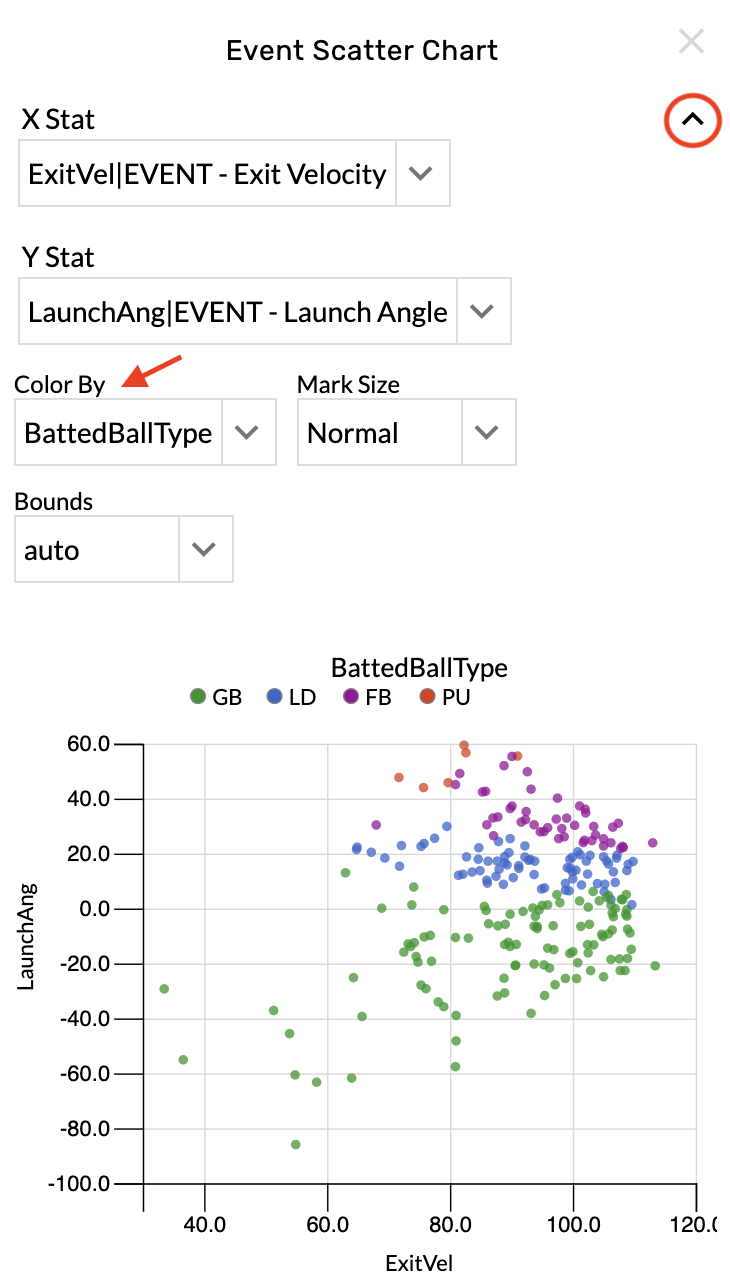Viewport: 730px width, 1286px height.
Task: Toggle the PU legend entry
Action: pyautogui.click(x=445, y=697)
